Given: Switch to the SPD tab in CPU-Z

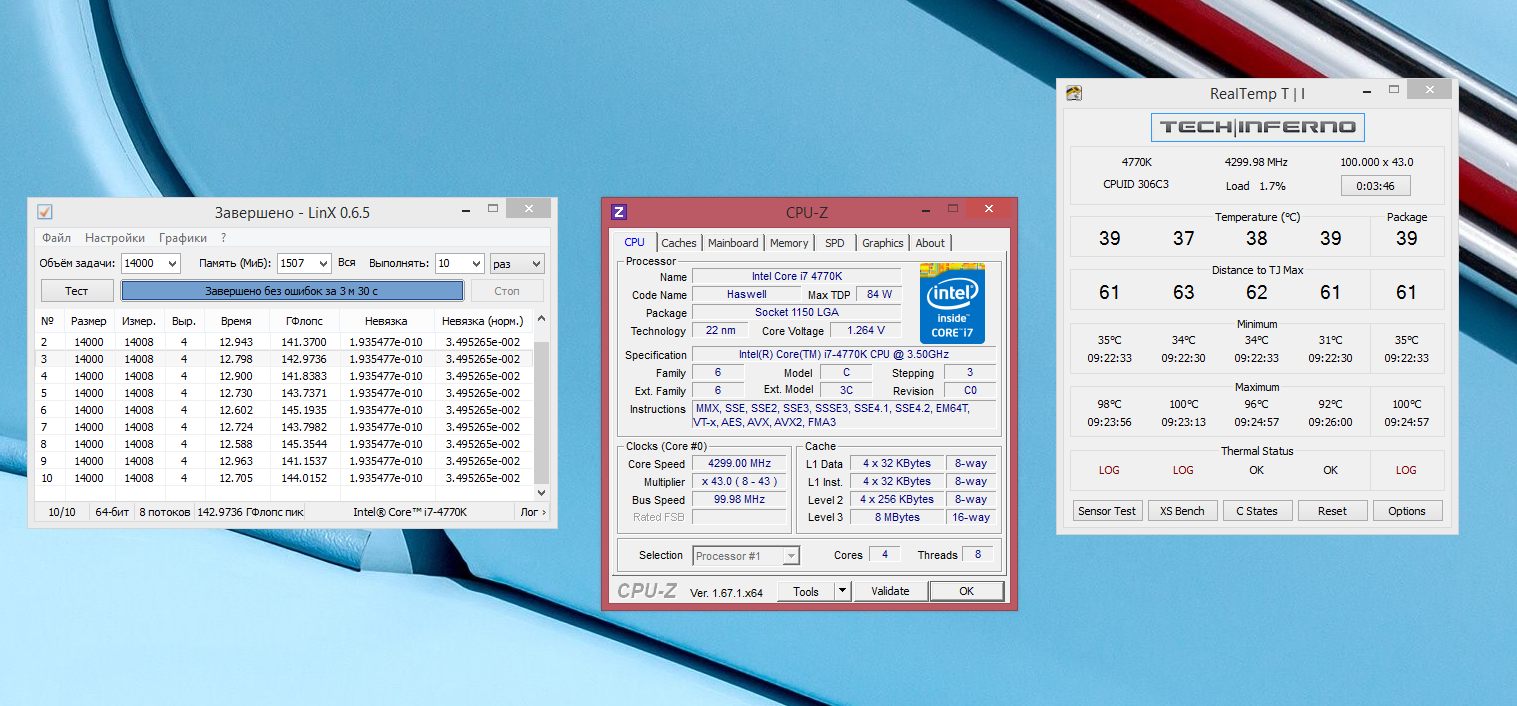Looking at the screenshot, I should point(834,243).
